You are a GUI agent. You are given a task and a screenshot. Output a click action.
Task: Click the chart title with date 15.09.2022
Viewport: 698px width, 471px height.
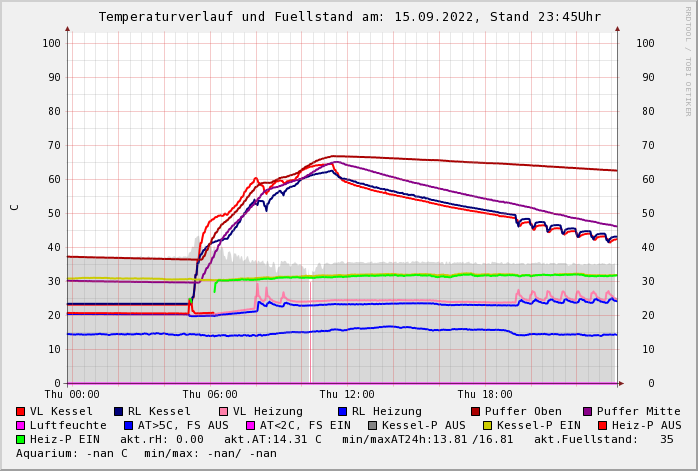pos(350,17)
